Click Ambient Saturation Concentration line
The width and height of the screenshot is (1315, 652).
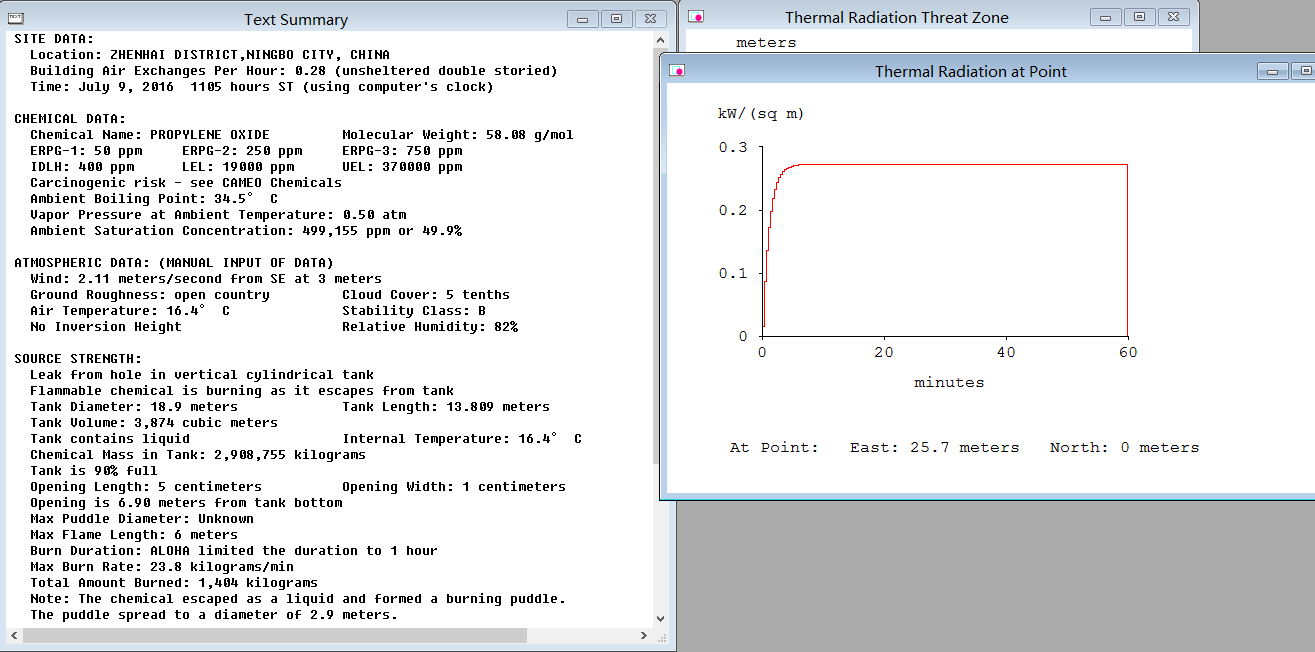click(x=246, y=230)
